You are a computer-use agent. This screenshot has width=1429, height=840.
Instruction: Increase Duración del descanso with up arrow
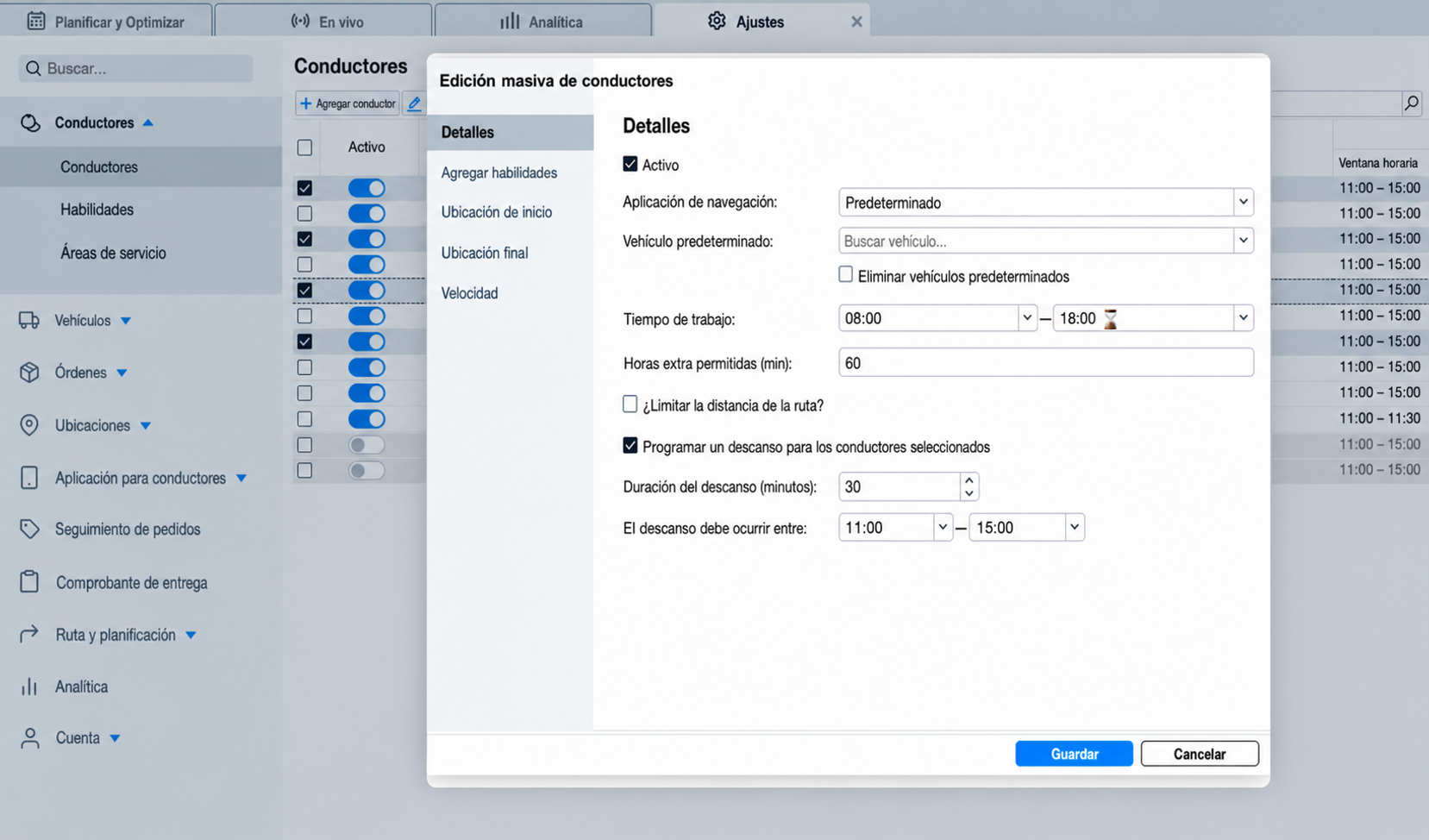pyautogui.click(x=969, y=480)
